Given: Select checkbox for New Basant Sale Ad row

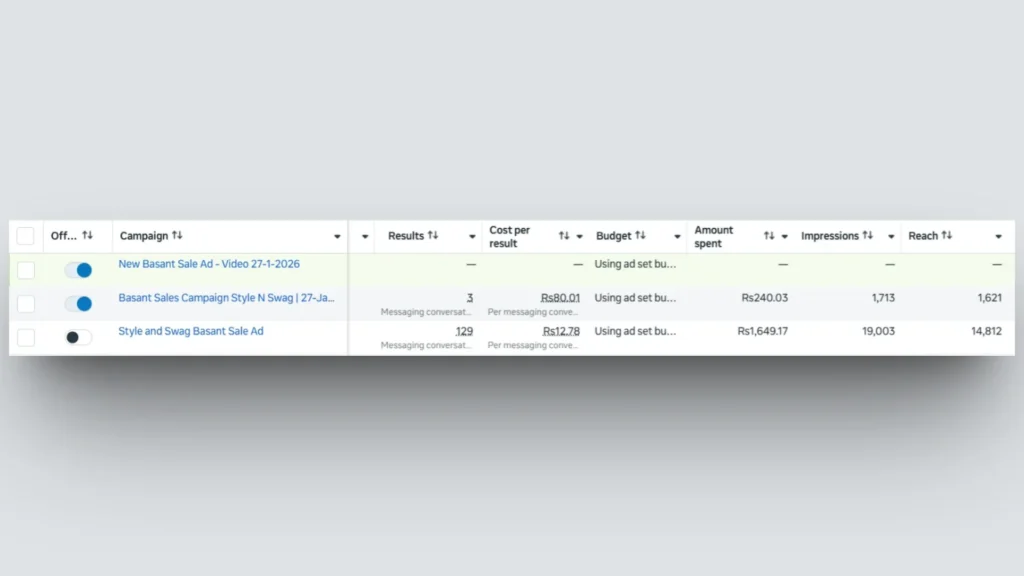Looking at the screenshot, I should coord(26,270).
